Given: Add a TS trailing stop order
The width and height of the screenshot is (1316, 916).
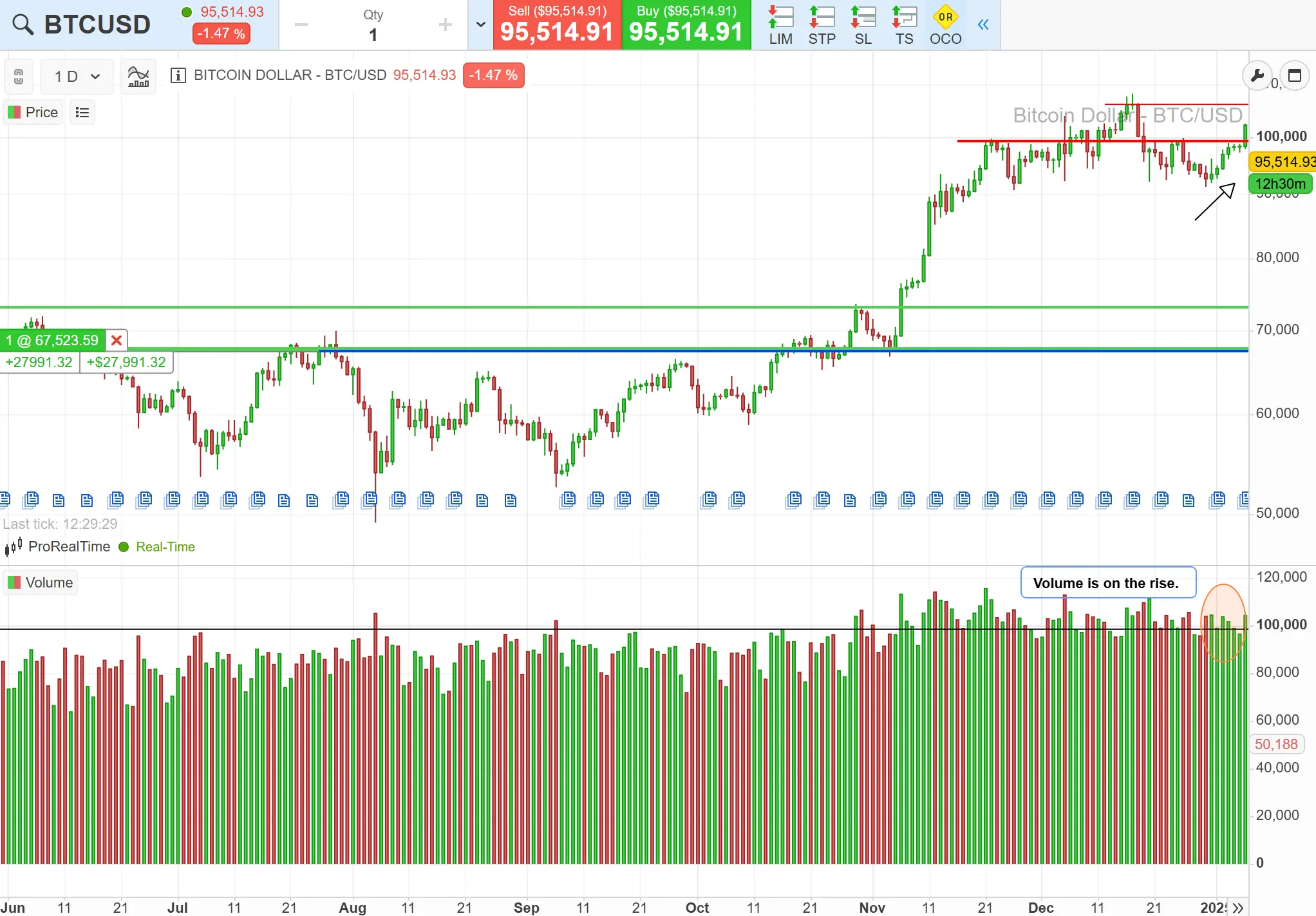Looking at the screenshot, I should pos(904,25).
